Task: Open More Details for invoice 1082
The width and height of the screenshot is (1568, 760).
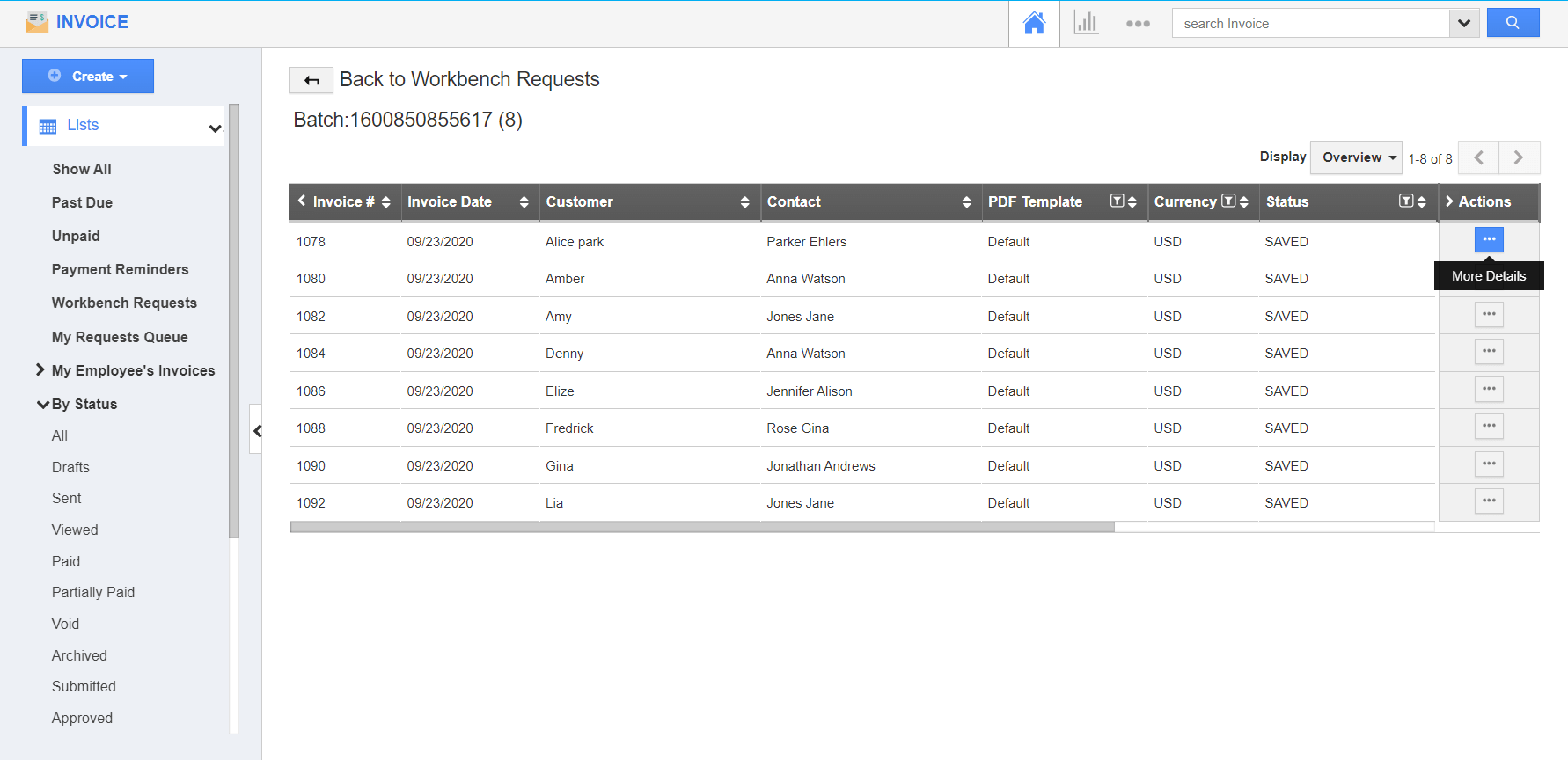Action: (x=1489, y=314)
